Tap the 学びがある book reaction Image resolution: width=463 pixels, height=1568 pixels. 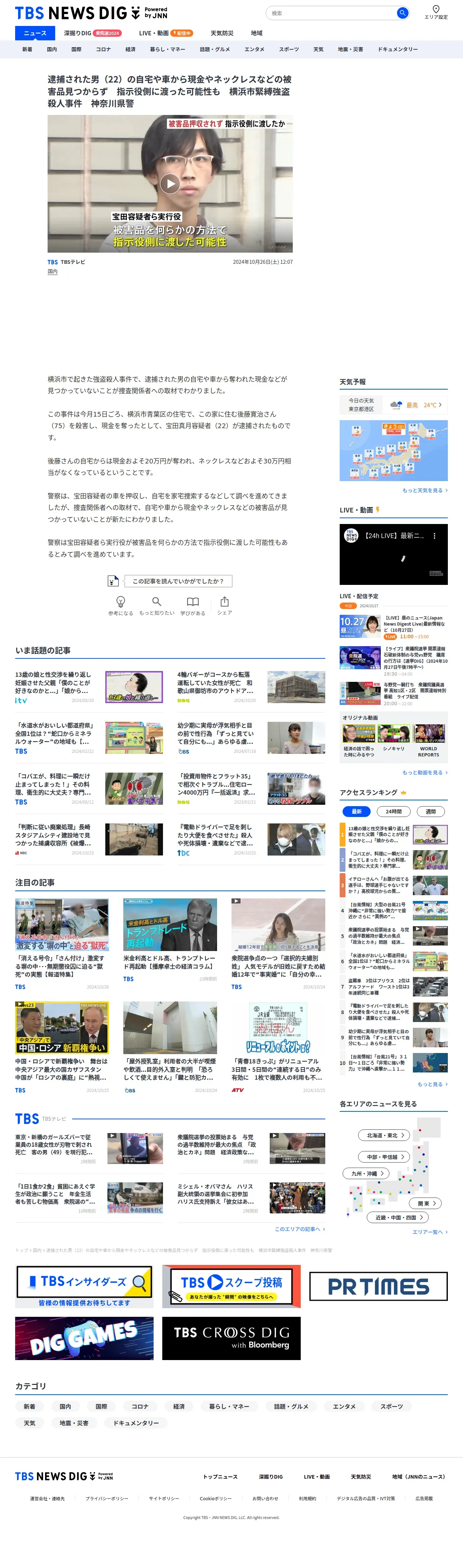click(193, 606)
